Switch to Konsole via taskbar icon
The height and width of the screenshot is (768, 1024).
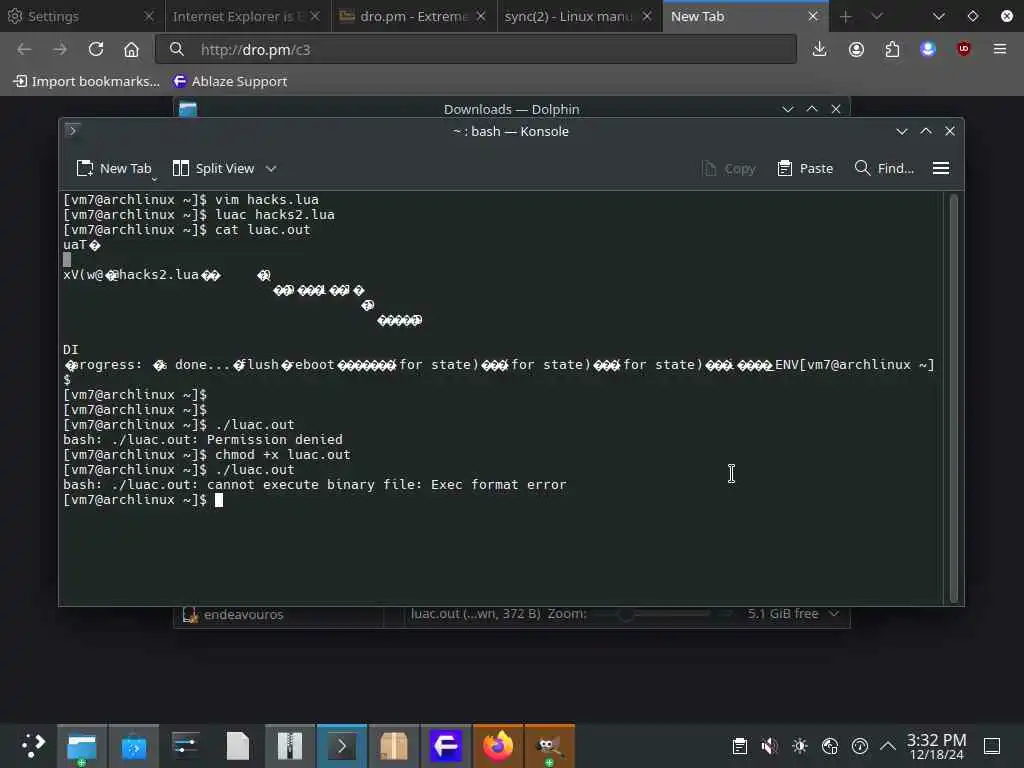click(342, 746)
